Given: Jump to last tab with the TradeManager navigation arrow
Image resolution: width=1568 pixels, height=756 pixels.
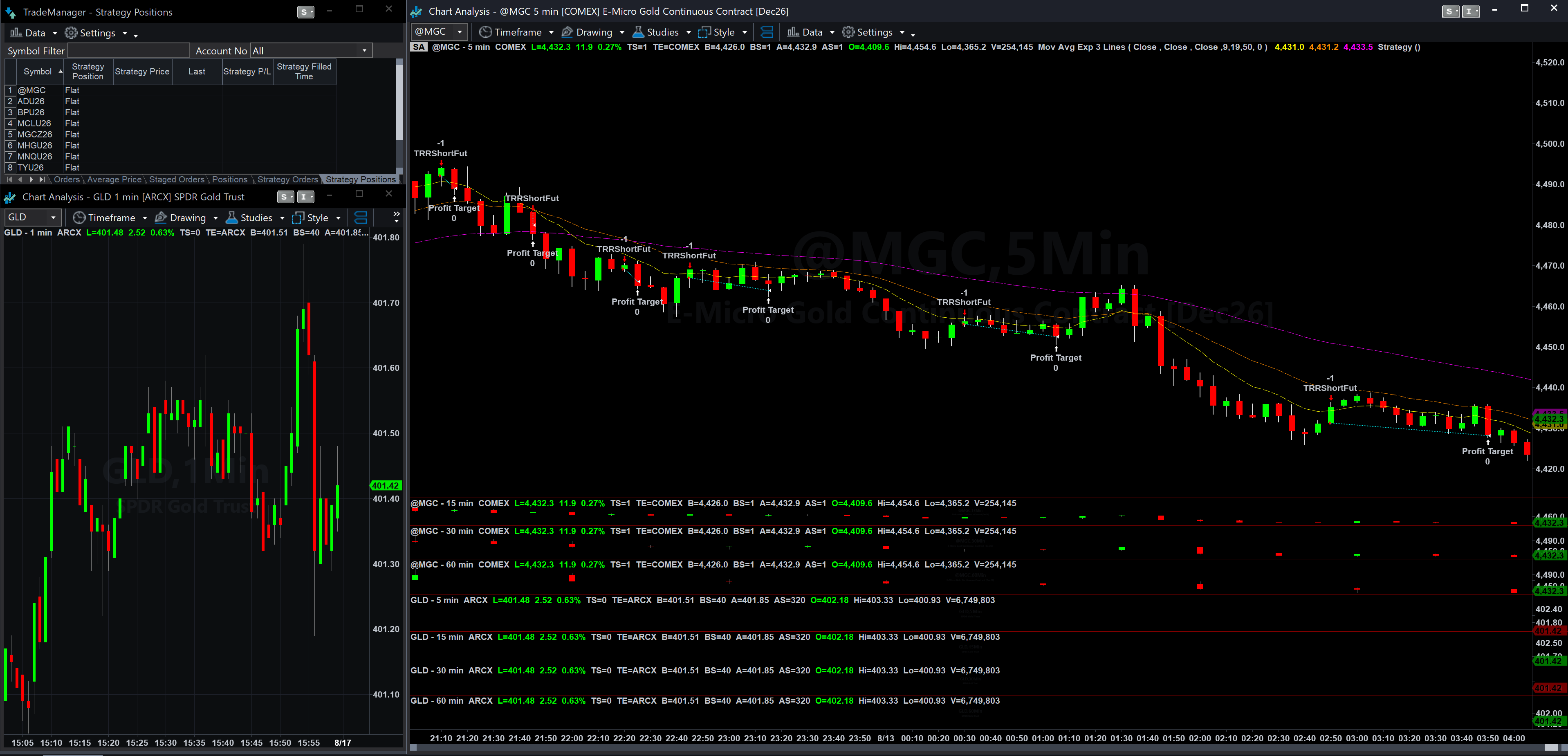Looking at the screenshot, I should 42,179.
